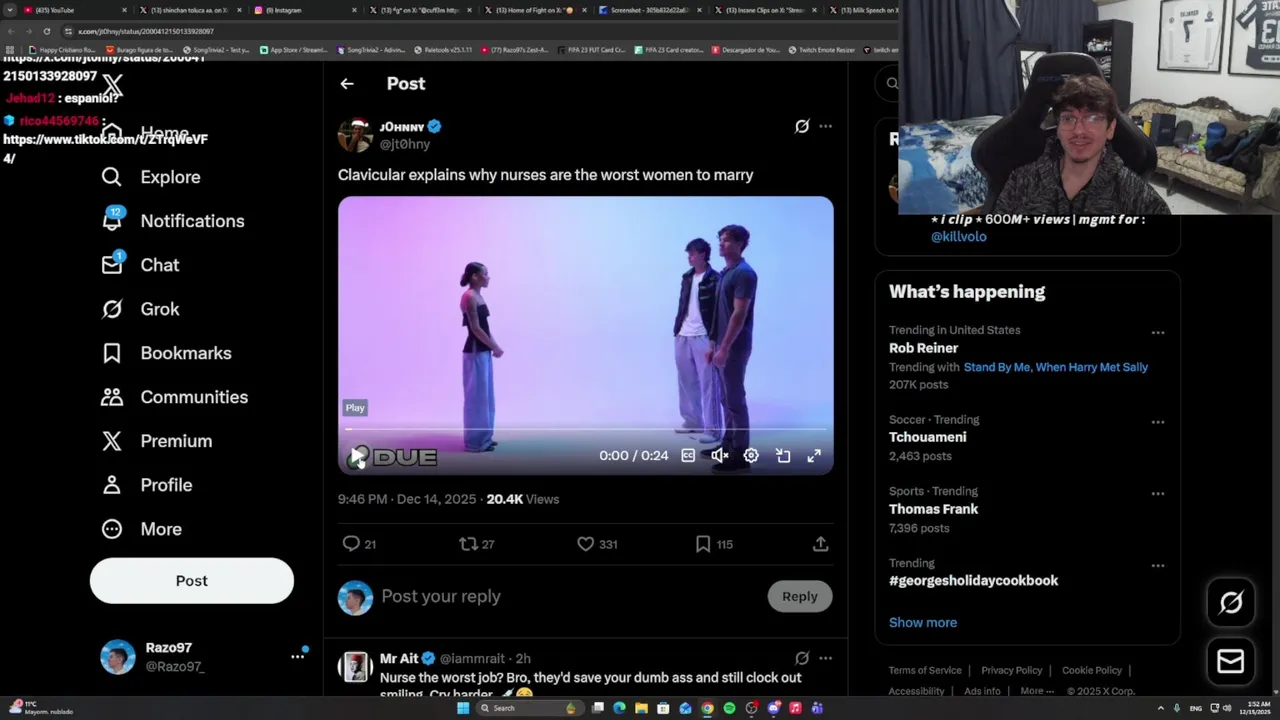
Task: Click the taskbar Search box
Action: tap(528, 708)
